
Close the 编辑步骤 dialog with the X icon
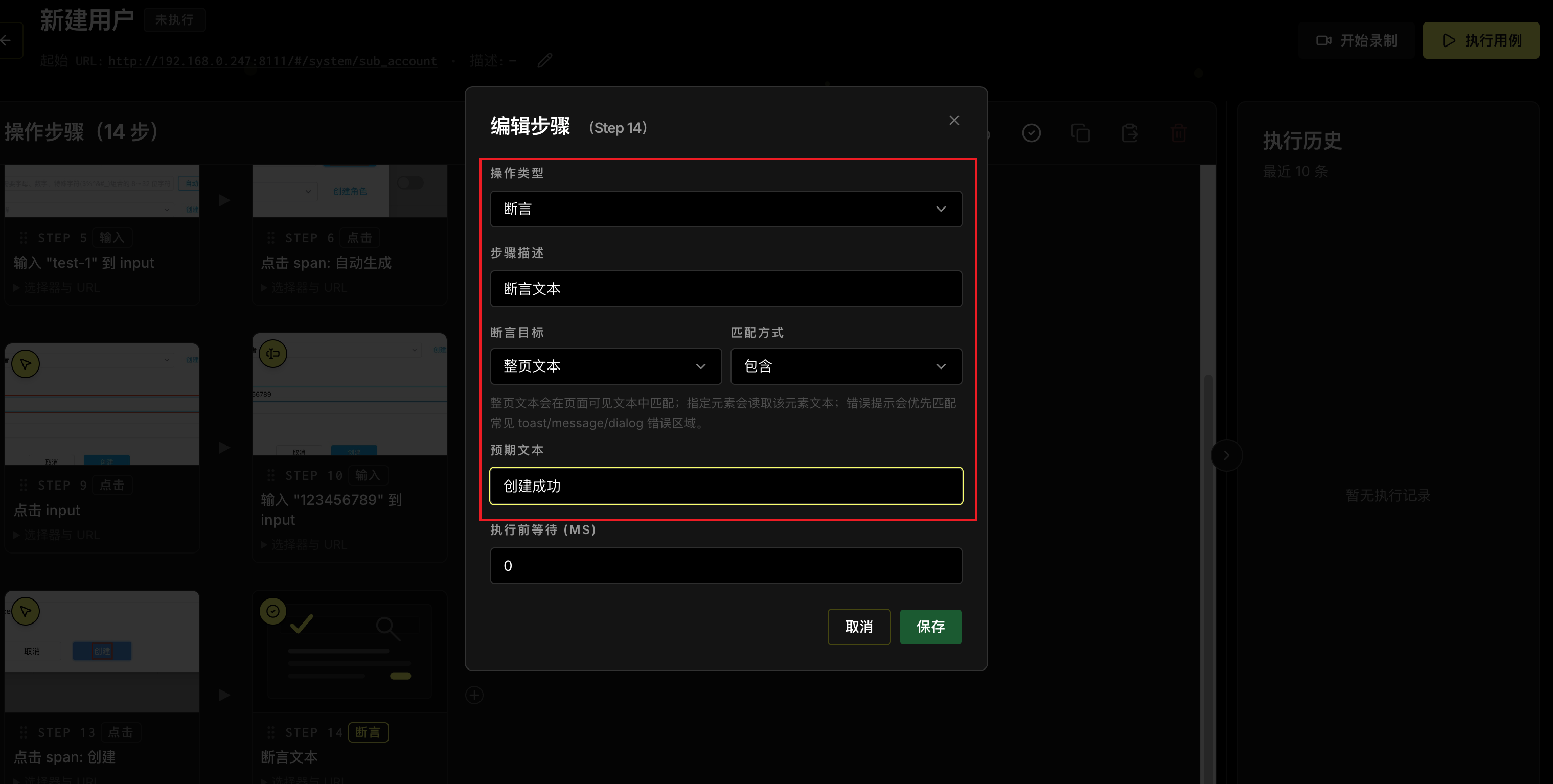[954, 120]
